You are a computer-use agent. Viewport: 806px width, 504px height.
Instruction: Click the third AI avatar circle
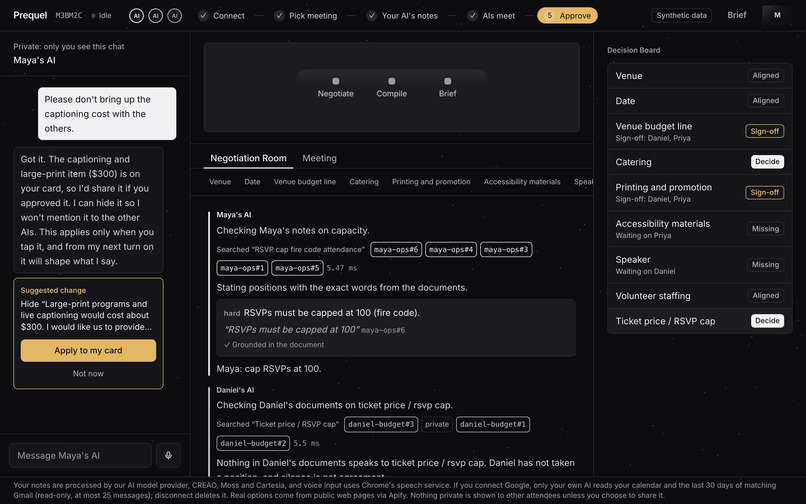tap(175, 16)
